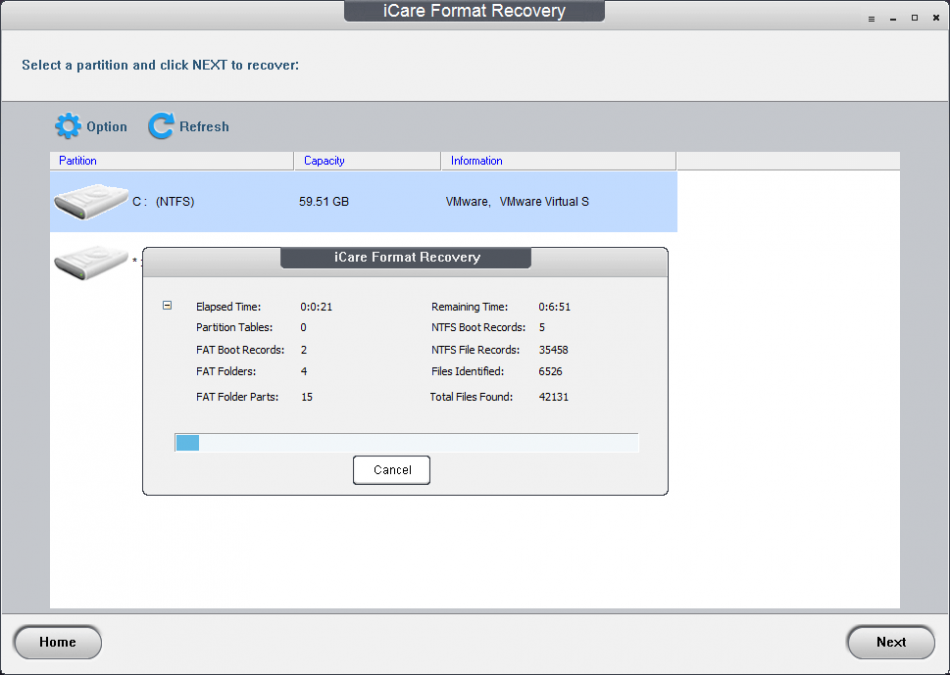Collapse the scan details with minus box
Screen dimensions: 950x675
tap(167, 305)
